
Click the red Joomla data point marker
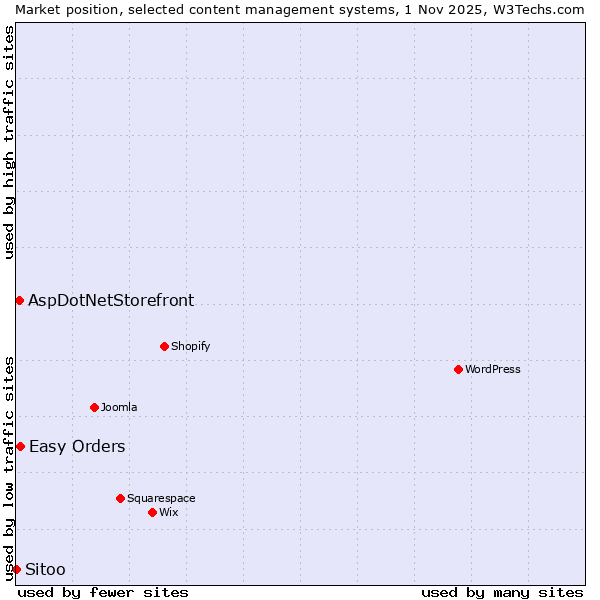[94, 407]
